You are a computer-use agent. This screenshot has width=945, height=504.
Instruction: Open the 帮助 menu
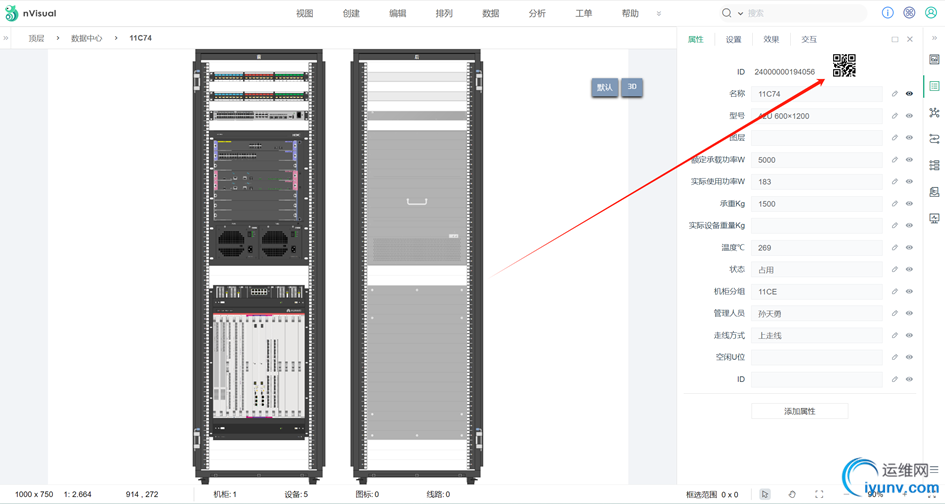point(630,13)
